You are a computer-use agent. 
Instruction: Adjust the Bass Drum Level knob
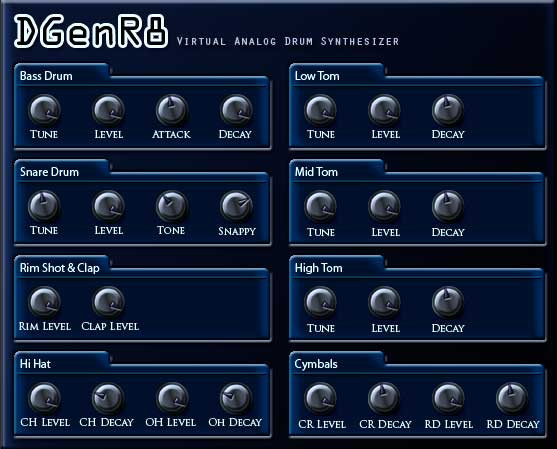coord(108,110)
